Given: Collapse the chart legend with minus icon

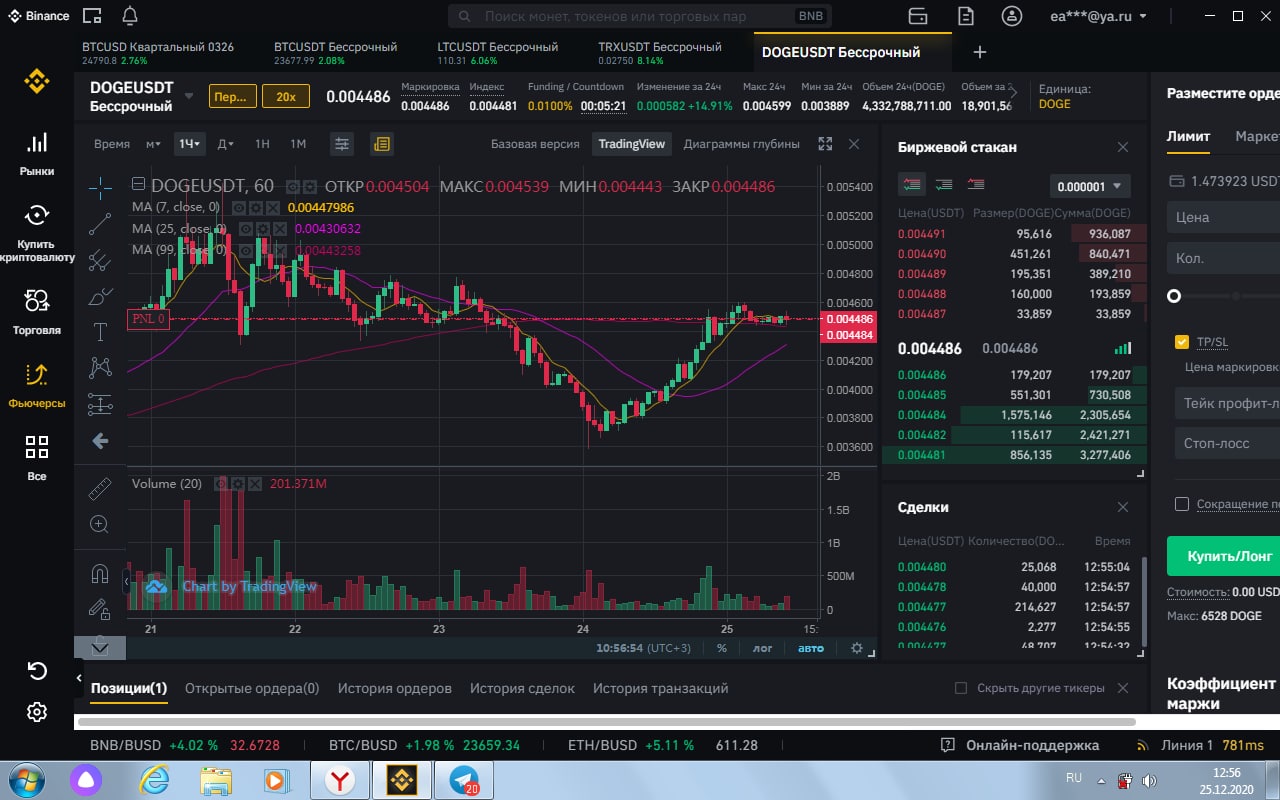Looking at the screenshot, I should click(x=138, y=184).
